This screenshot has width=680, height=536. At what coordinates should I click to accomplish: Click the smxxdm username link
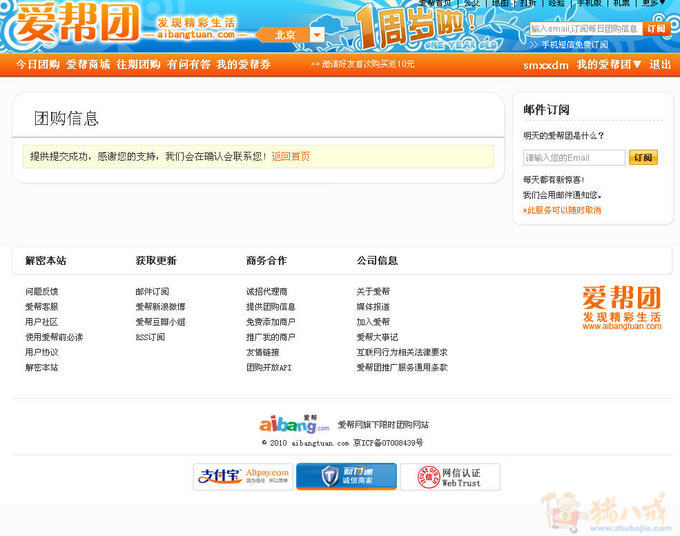(546, 65)
